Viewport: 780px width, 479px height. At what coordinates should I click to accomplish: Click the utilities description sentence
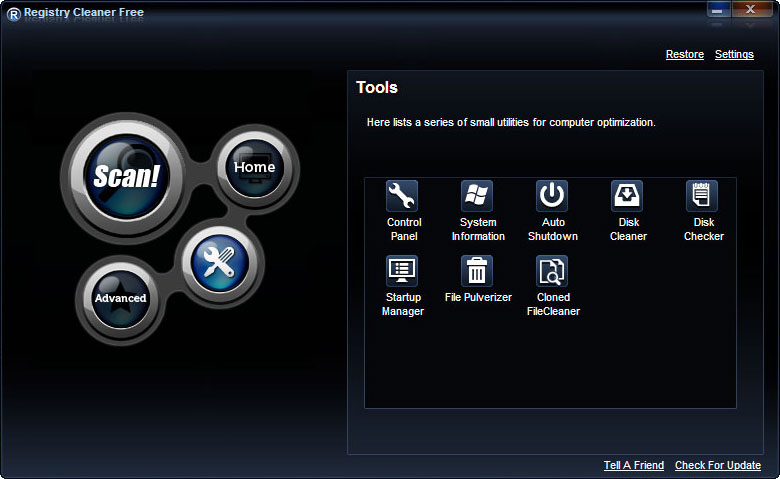pos(511,122)
